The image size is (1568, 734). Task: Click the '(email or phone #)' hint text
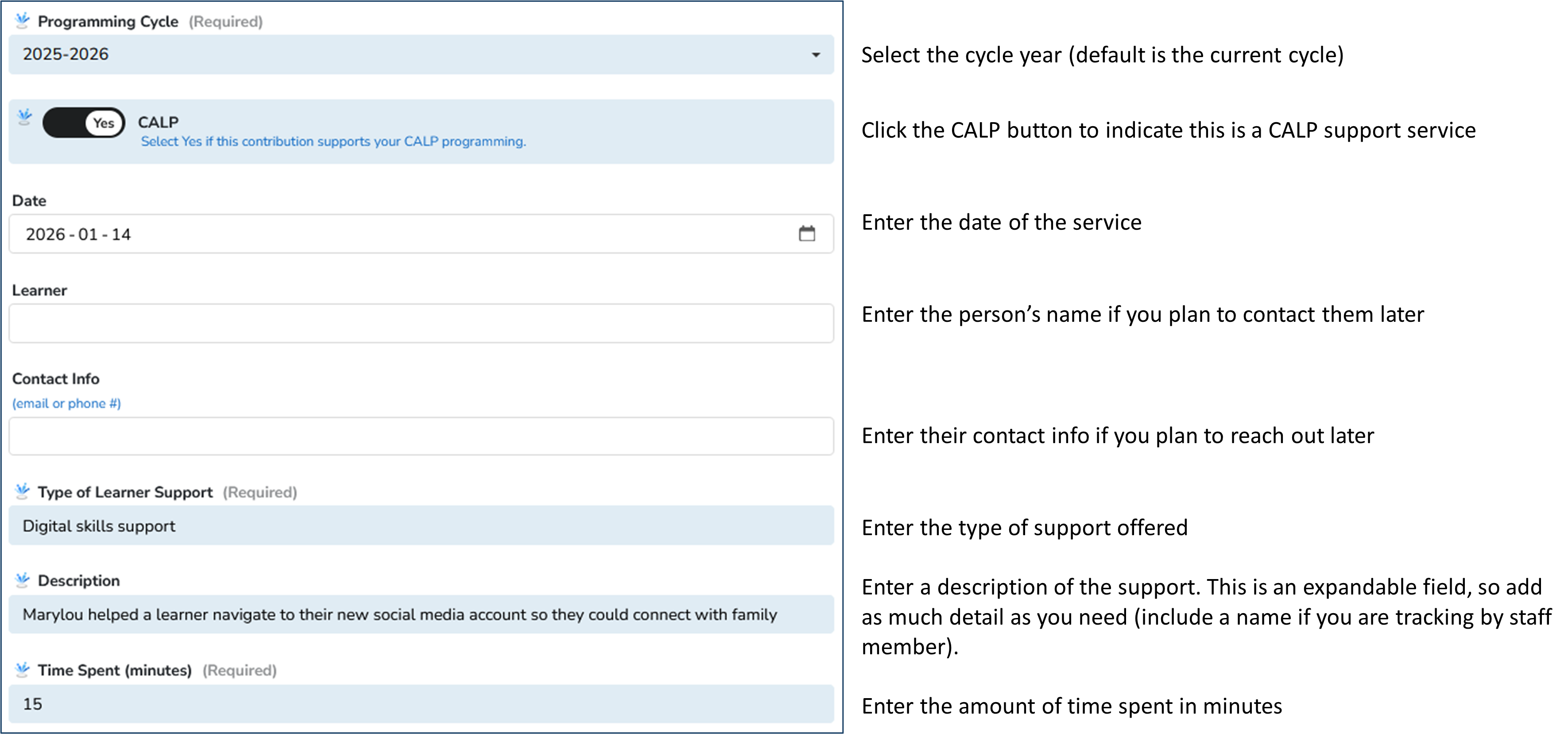(x=66, y=403)
